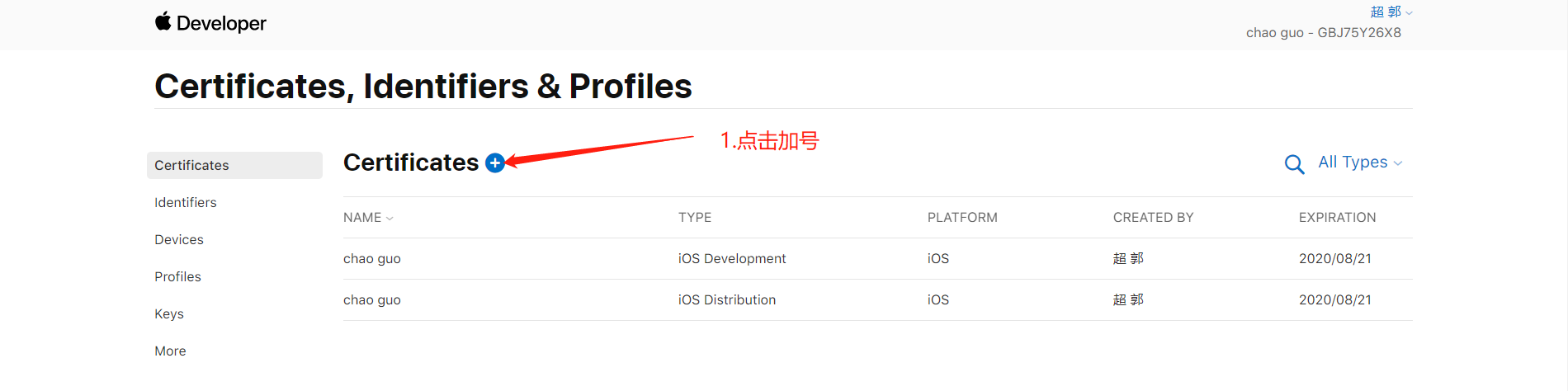Open the certificate search magnifier icon

(1294, 164)
